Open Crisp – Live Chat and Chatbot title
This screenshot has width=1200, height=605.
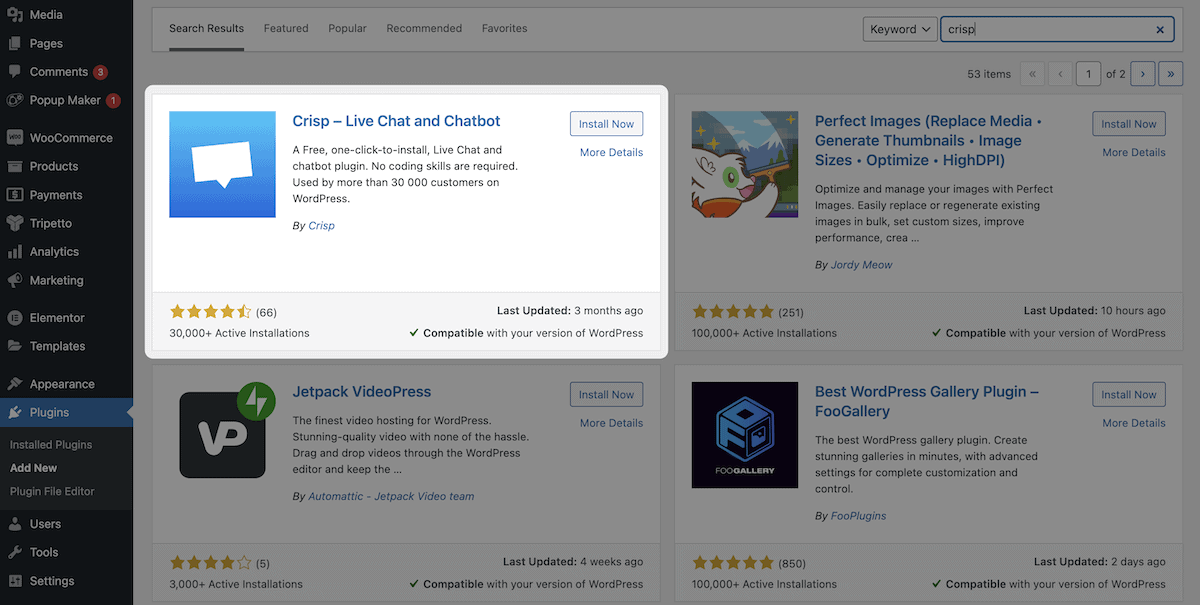click(396, 121)
